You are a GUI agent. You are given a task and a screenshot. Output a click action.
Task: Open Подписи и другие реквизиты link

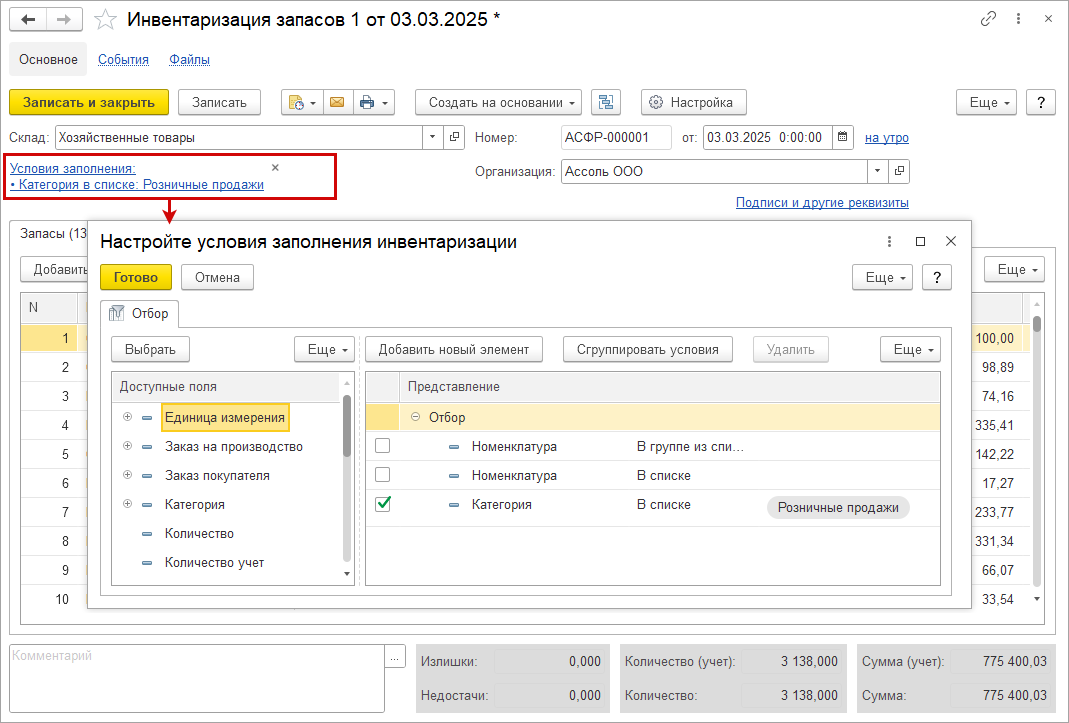(x=822, y=203)
